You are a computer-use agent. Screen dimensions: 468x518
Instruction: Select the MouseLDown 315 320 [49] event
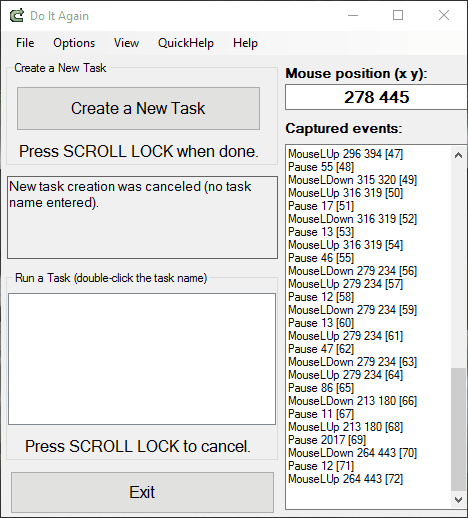352,180
